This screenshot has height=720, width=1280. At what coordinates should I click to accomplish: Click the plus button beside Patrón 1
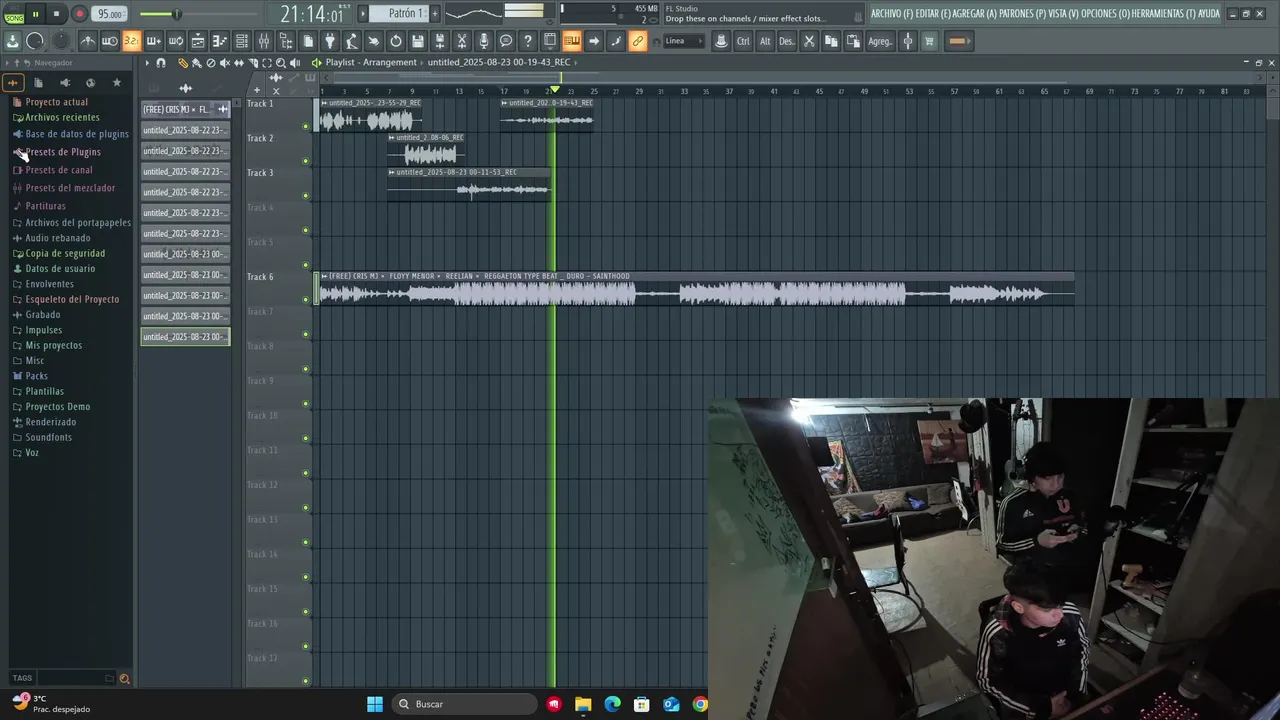(x=435, y=14)
